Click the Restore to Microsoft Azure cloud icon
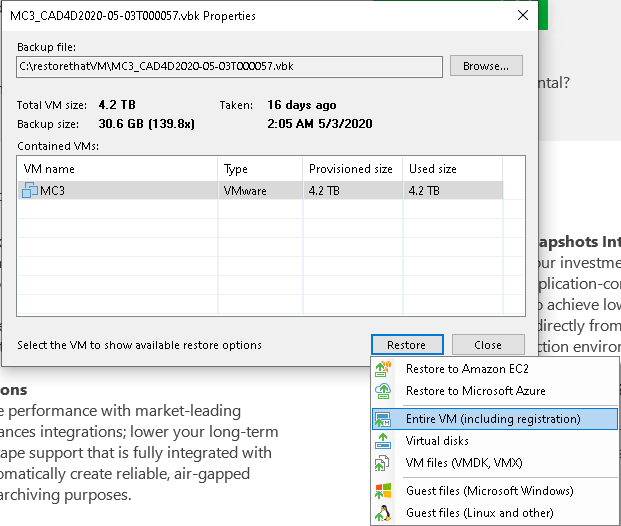621x526 pixels. [383, 391]
